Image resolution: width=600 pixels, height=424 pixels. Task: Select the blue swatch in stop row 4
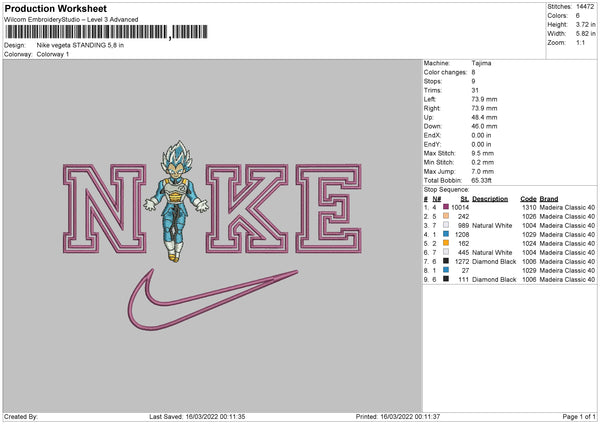[446, 234]
